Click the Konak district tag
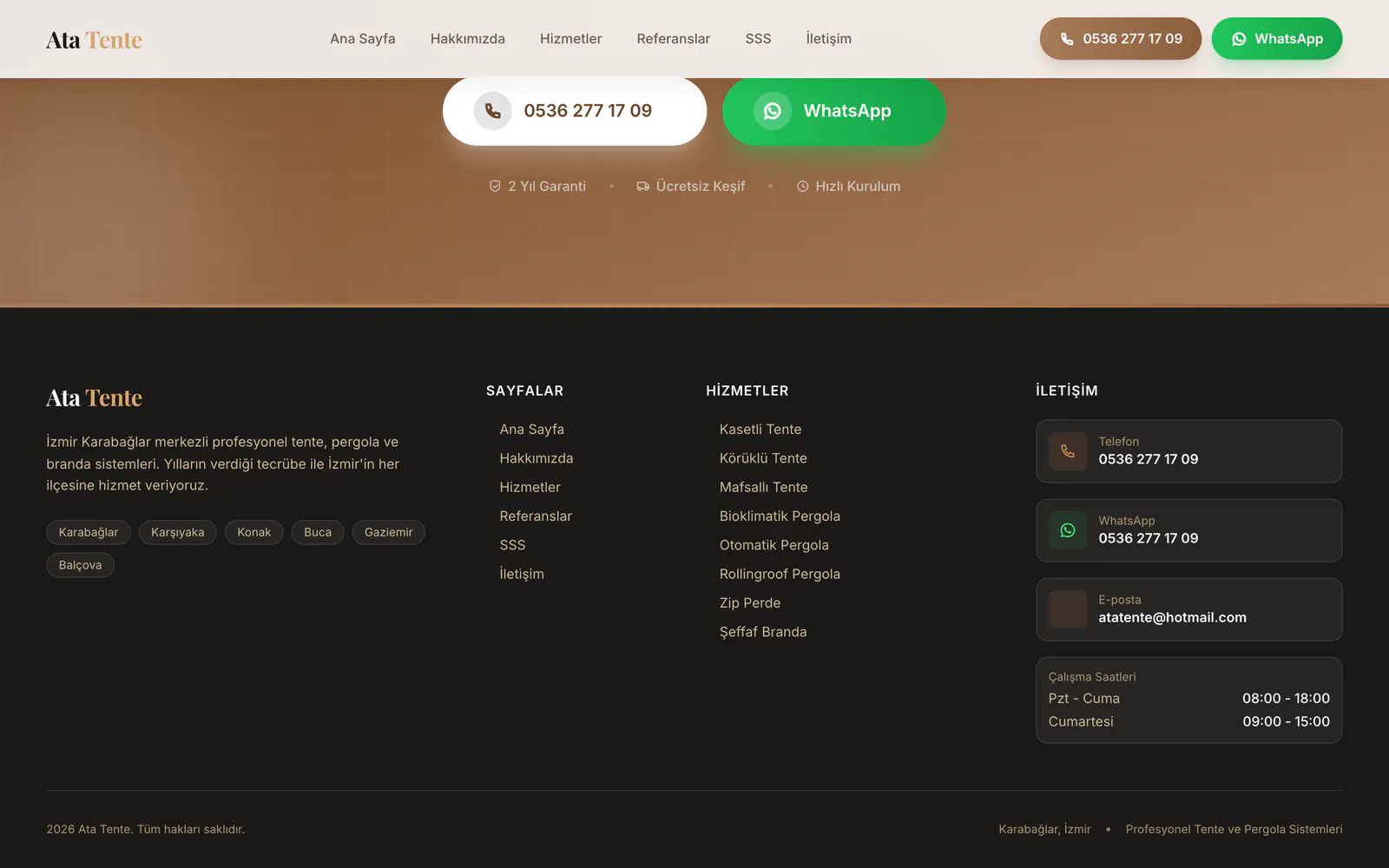 tap(254, 532)
